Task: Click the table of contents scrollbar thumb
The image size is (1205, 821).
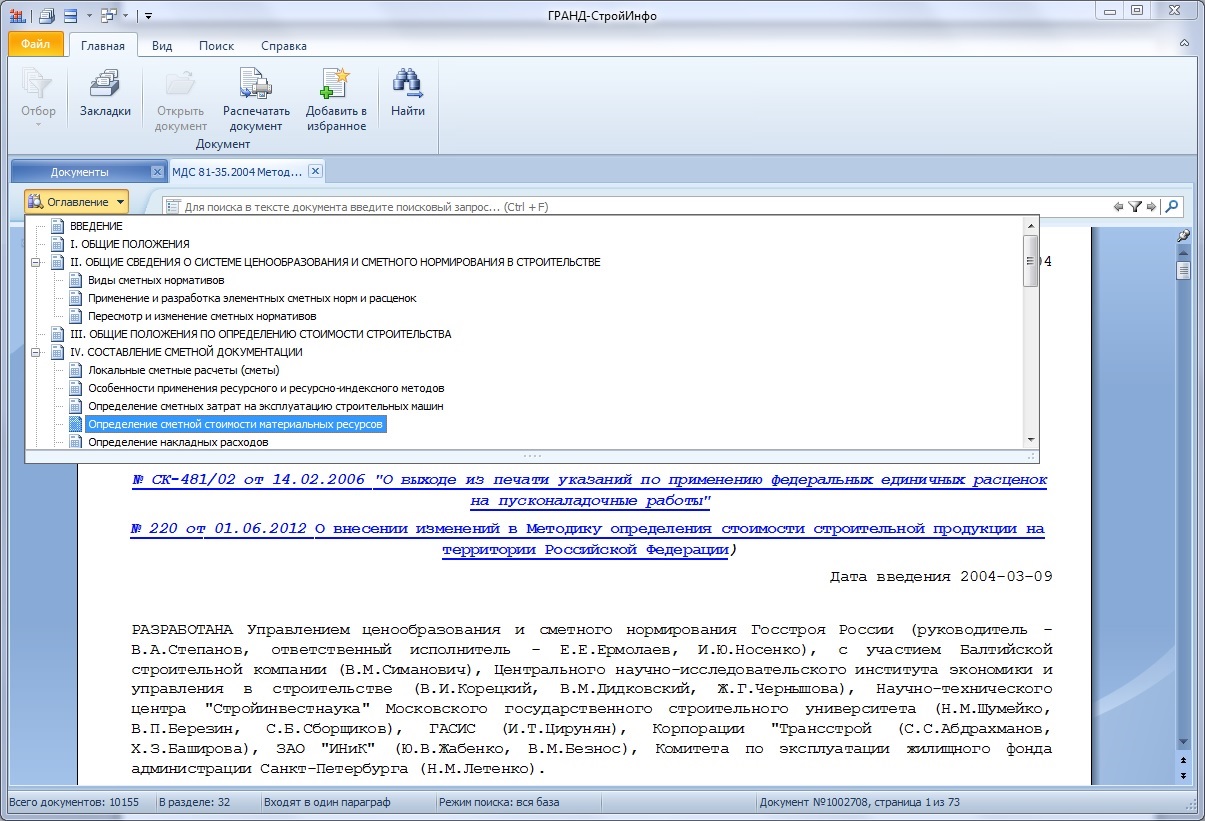Action: 1030,260
